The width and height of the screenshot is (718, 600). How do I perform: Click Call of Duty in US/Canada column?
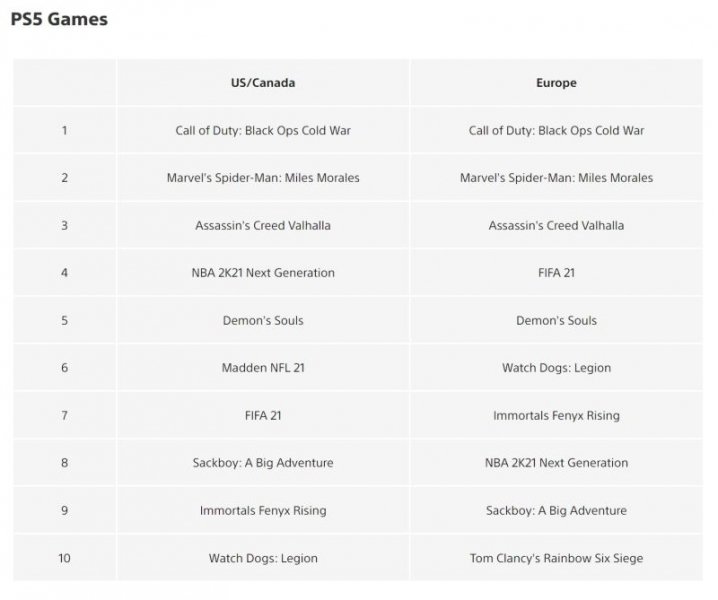click(263, 130)
